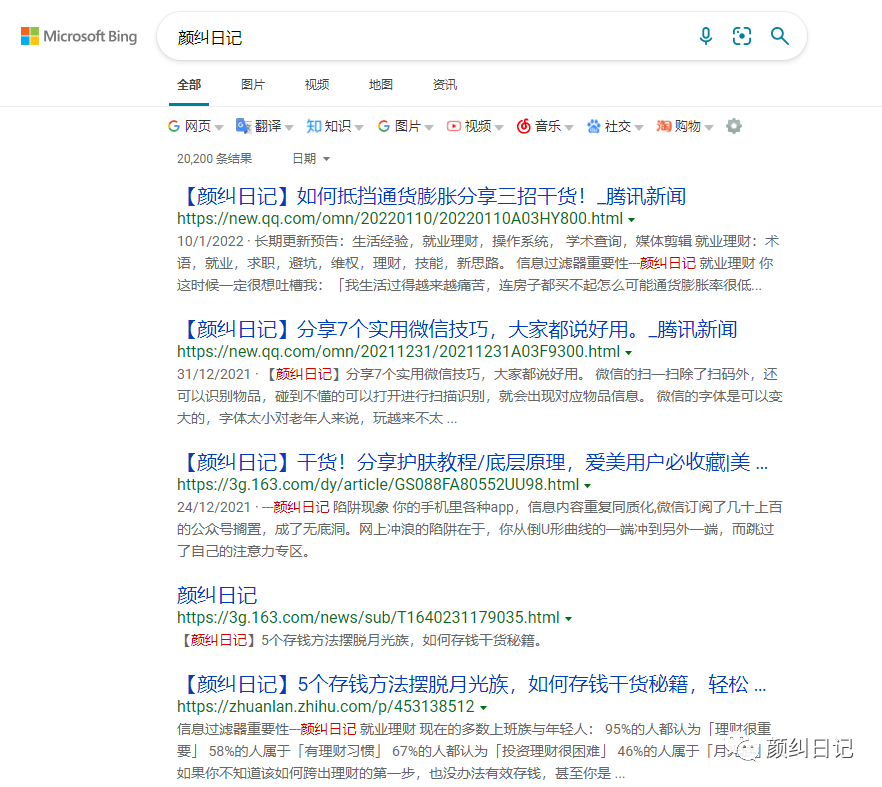Open the 日期 filter dropdown
Screen dimensions: 882x787
coord(310,159)
